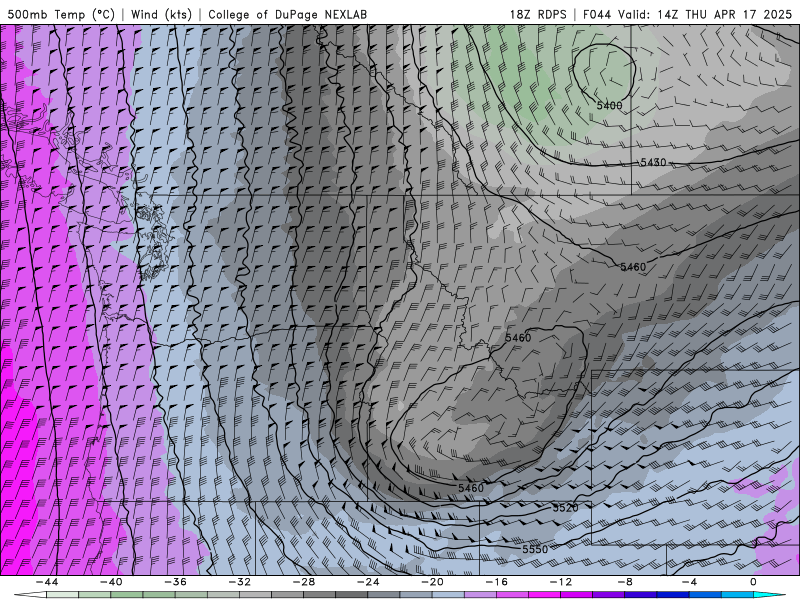Image resolution: width=800 pixels, height=600 pixels.
Task: Click the "Wind (kts)" header text
Action: tap(161, 14)
